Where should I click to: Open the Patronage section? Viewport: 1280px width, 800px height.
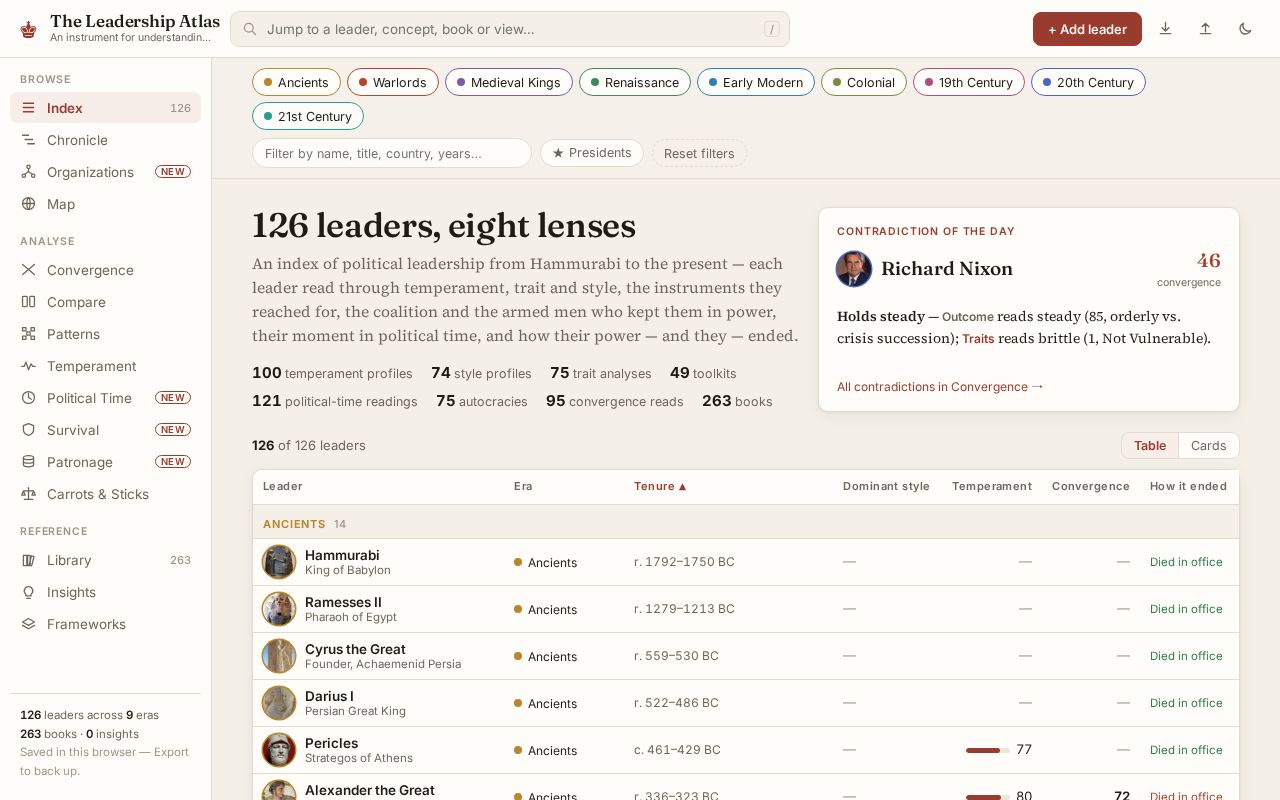[105, 462]
